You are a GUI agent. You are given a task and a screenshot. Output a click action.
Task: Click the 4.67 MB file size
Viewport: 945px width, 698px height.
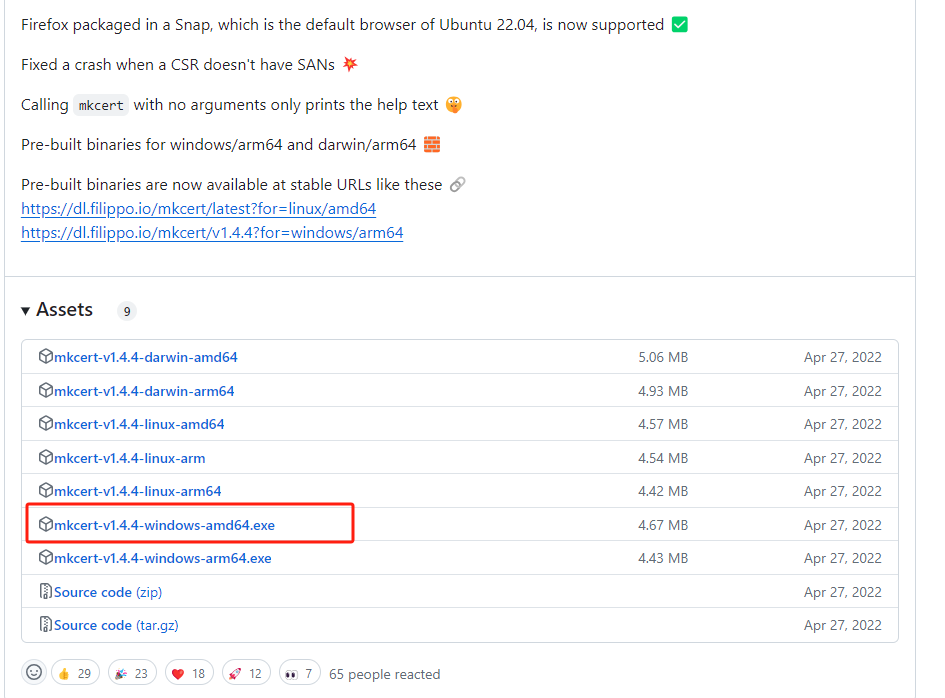coord(663,525)
